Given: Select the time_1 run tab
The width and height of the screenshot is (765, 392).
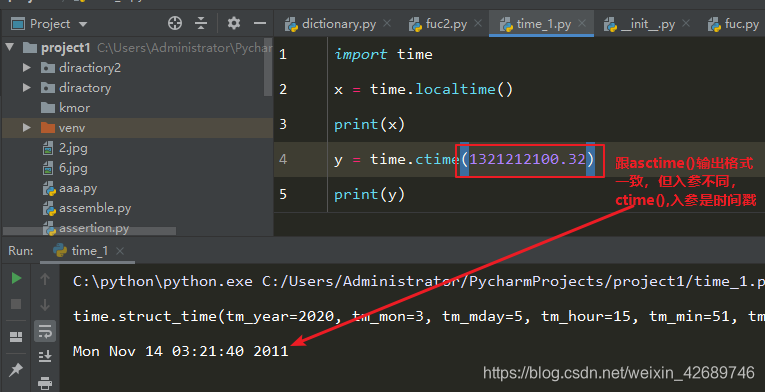Looking at the screenshot, I should point(89,251).
